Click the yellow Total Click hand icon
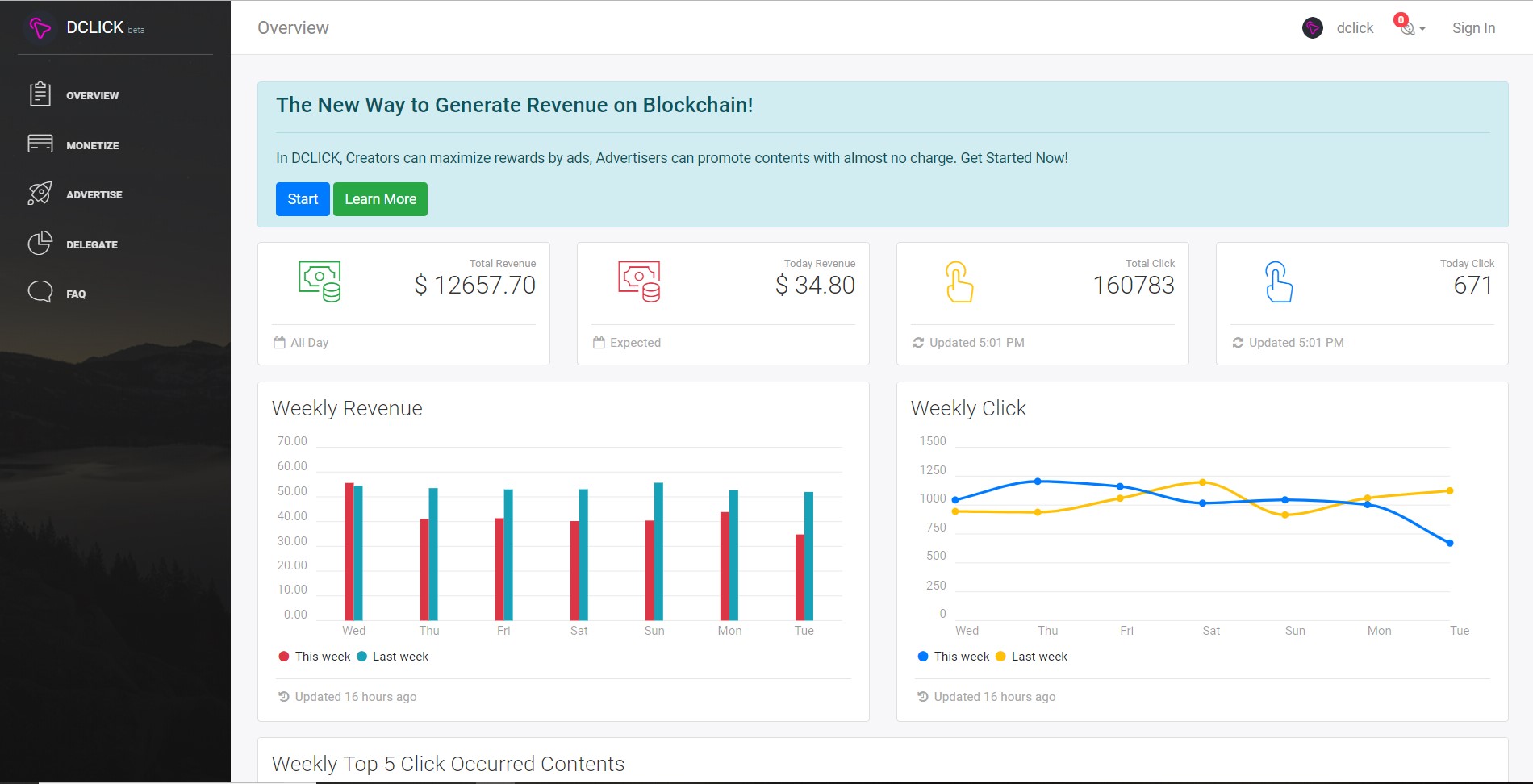The height and width of the screenshot is (784, 1533). [959, 281]
